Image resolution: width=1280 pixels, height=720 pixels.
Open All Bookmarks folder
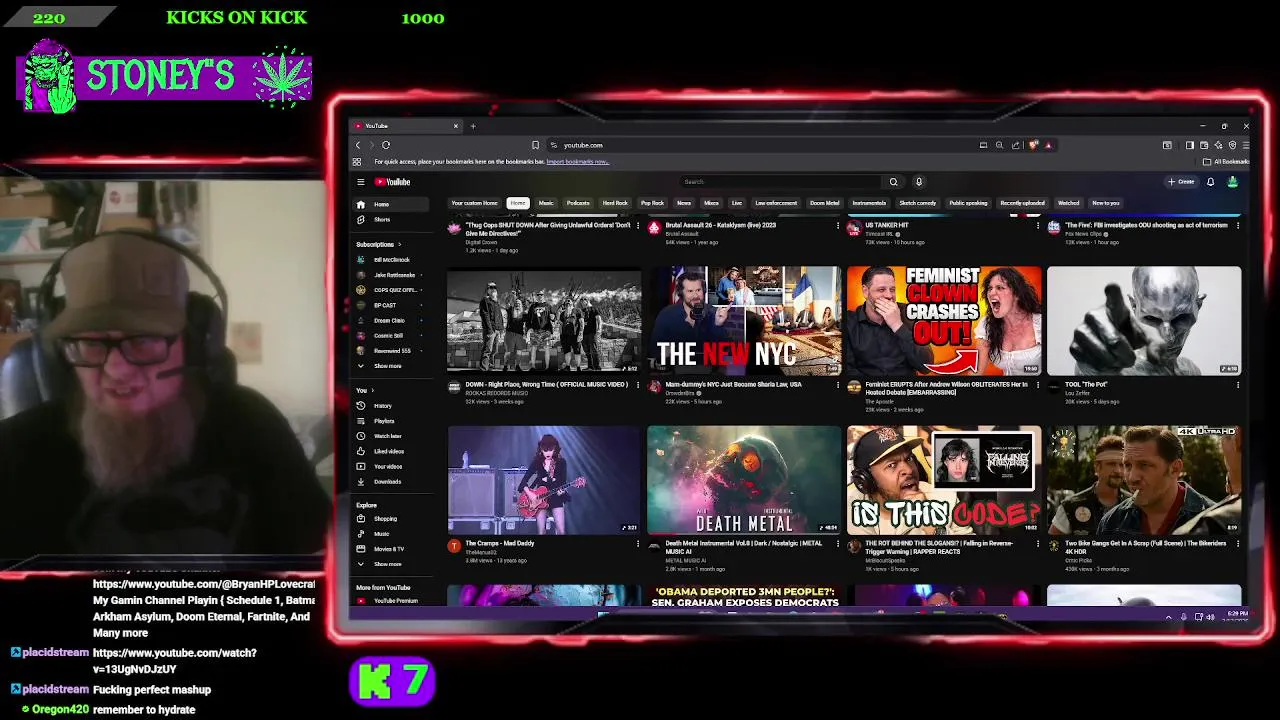1226,162
